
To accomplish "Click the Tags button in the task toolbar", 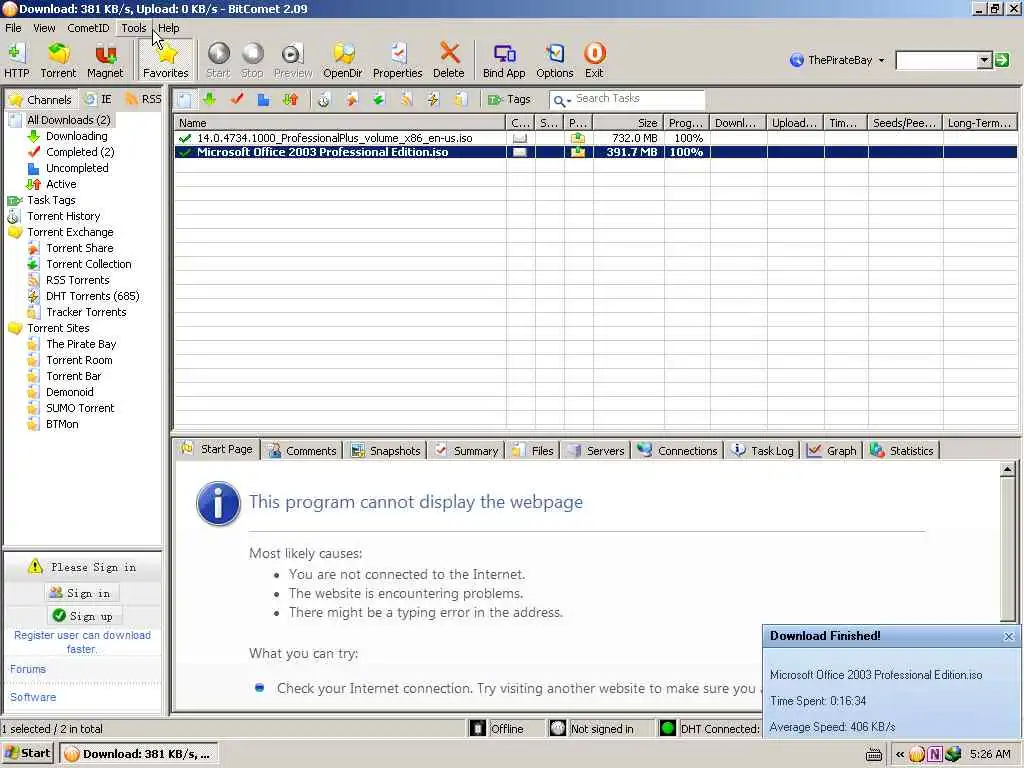I will pos(509,99).
